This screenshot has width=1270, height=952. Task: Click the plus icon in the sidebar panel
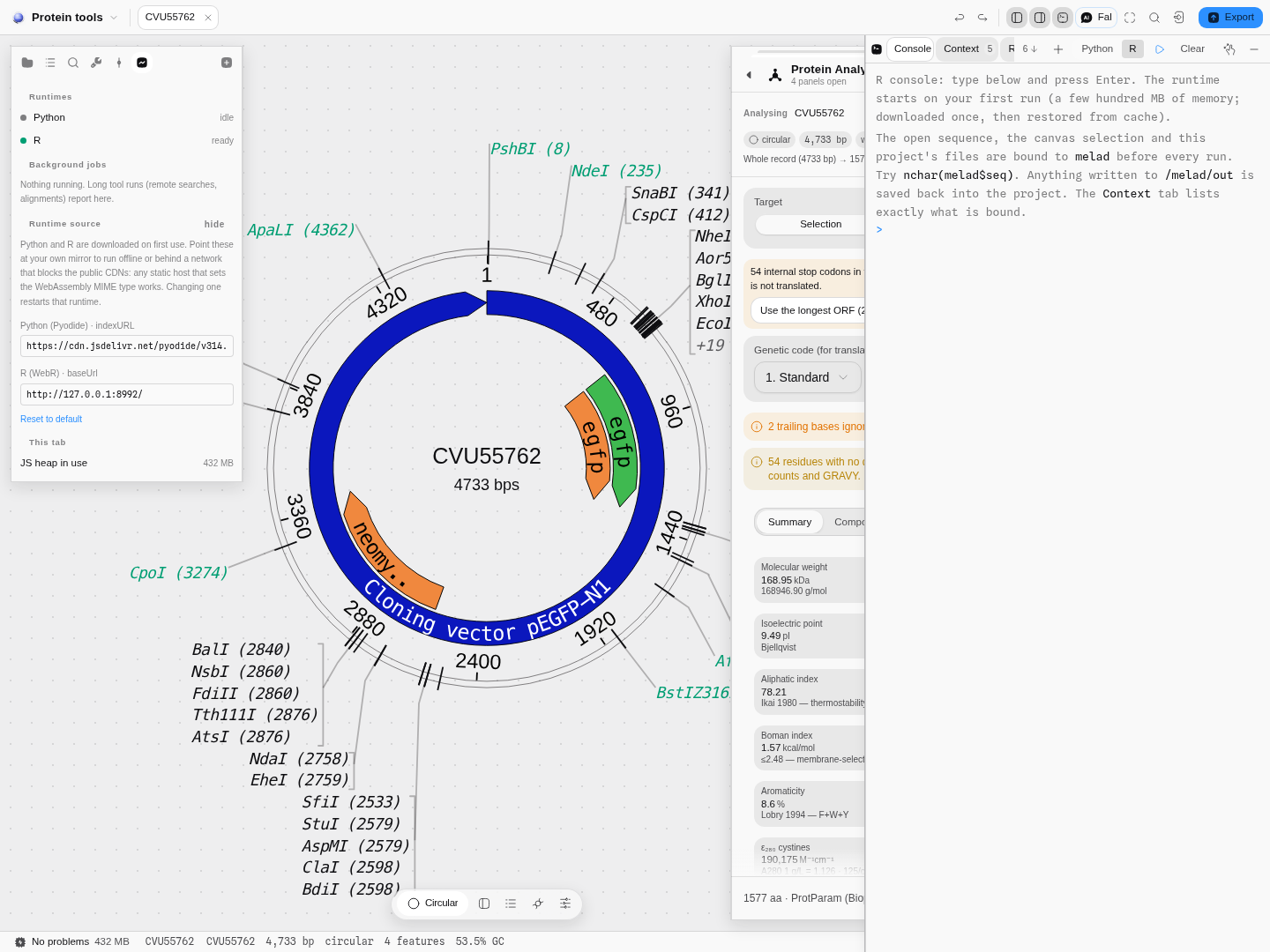tap(227, 63)
